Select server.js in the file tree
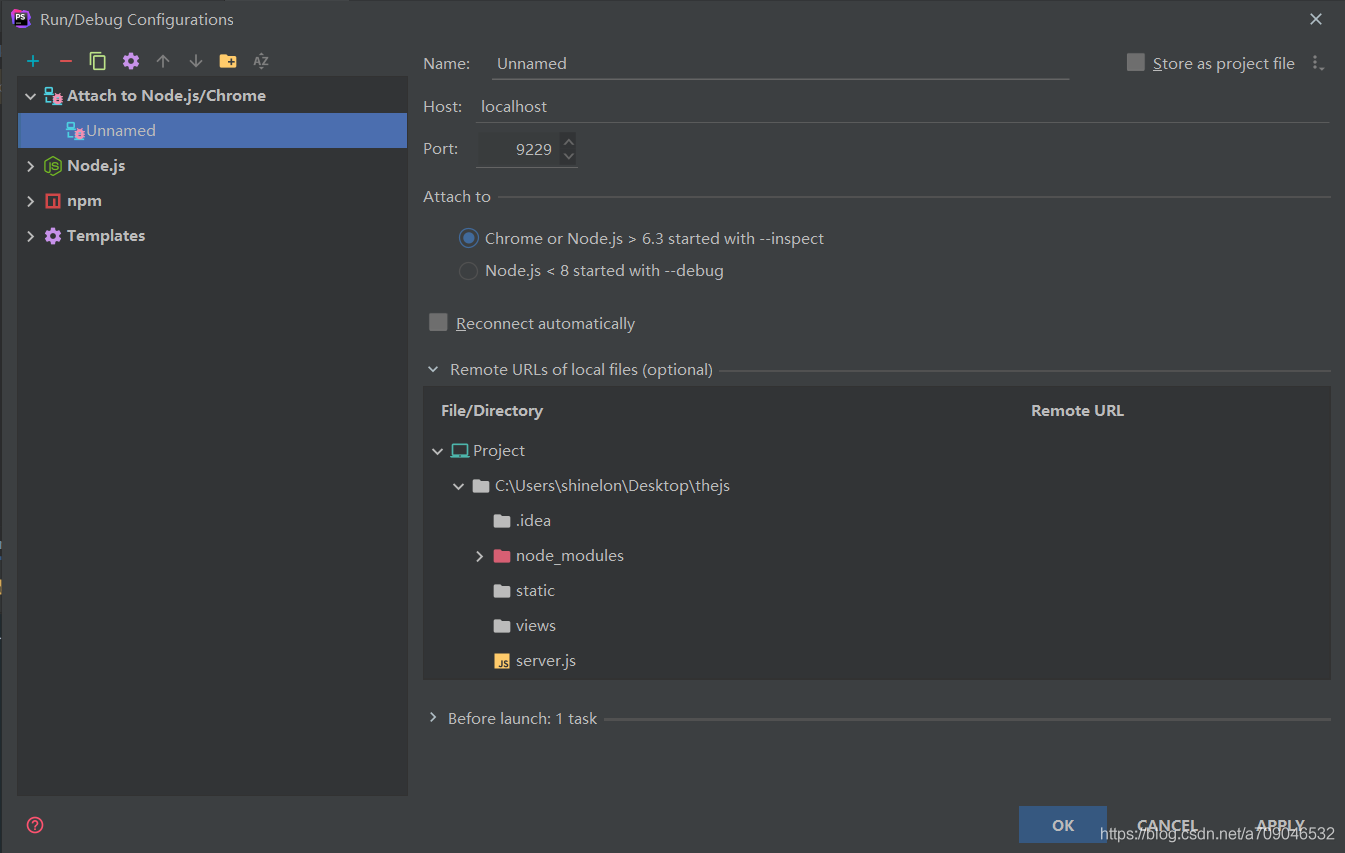 545,661
